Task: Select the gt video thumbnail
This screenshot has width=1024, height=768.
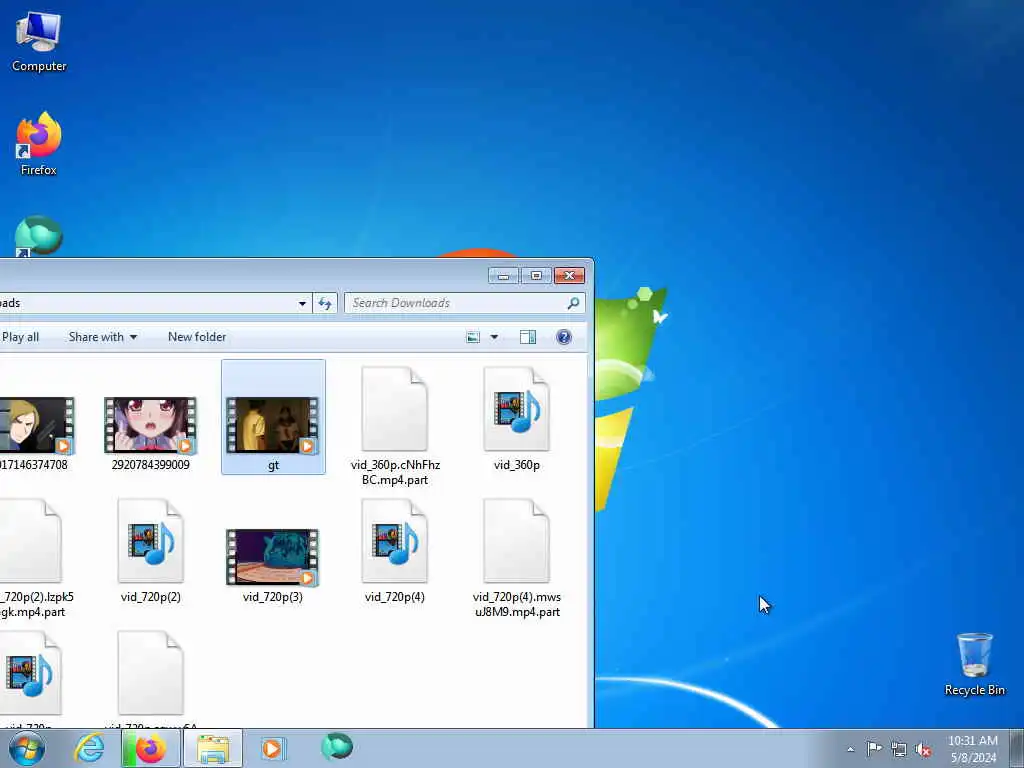Action: 272,425
